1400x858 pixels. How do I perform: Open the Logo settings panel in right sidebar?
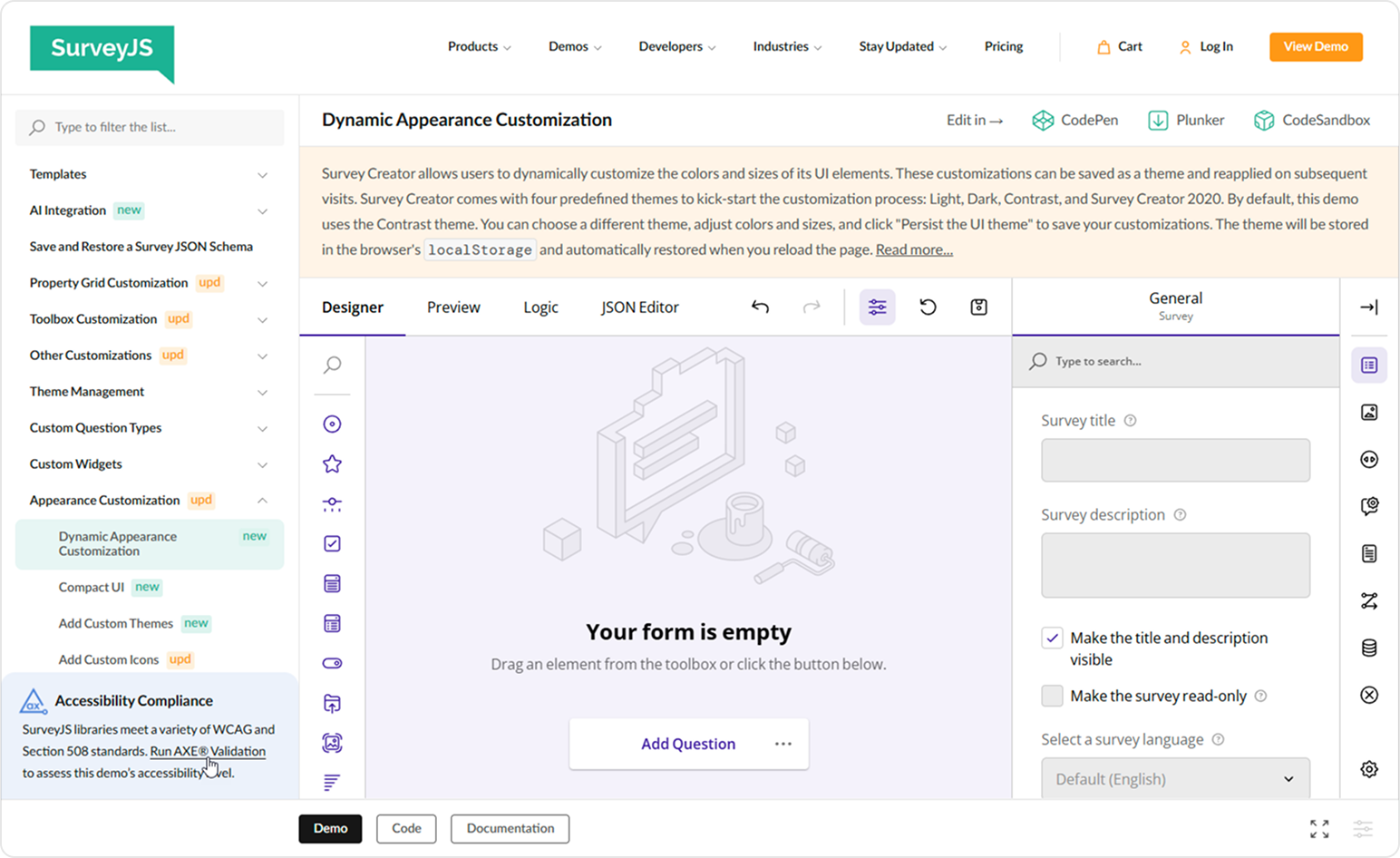tap(1369, 411)
